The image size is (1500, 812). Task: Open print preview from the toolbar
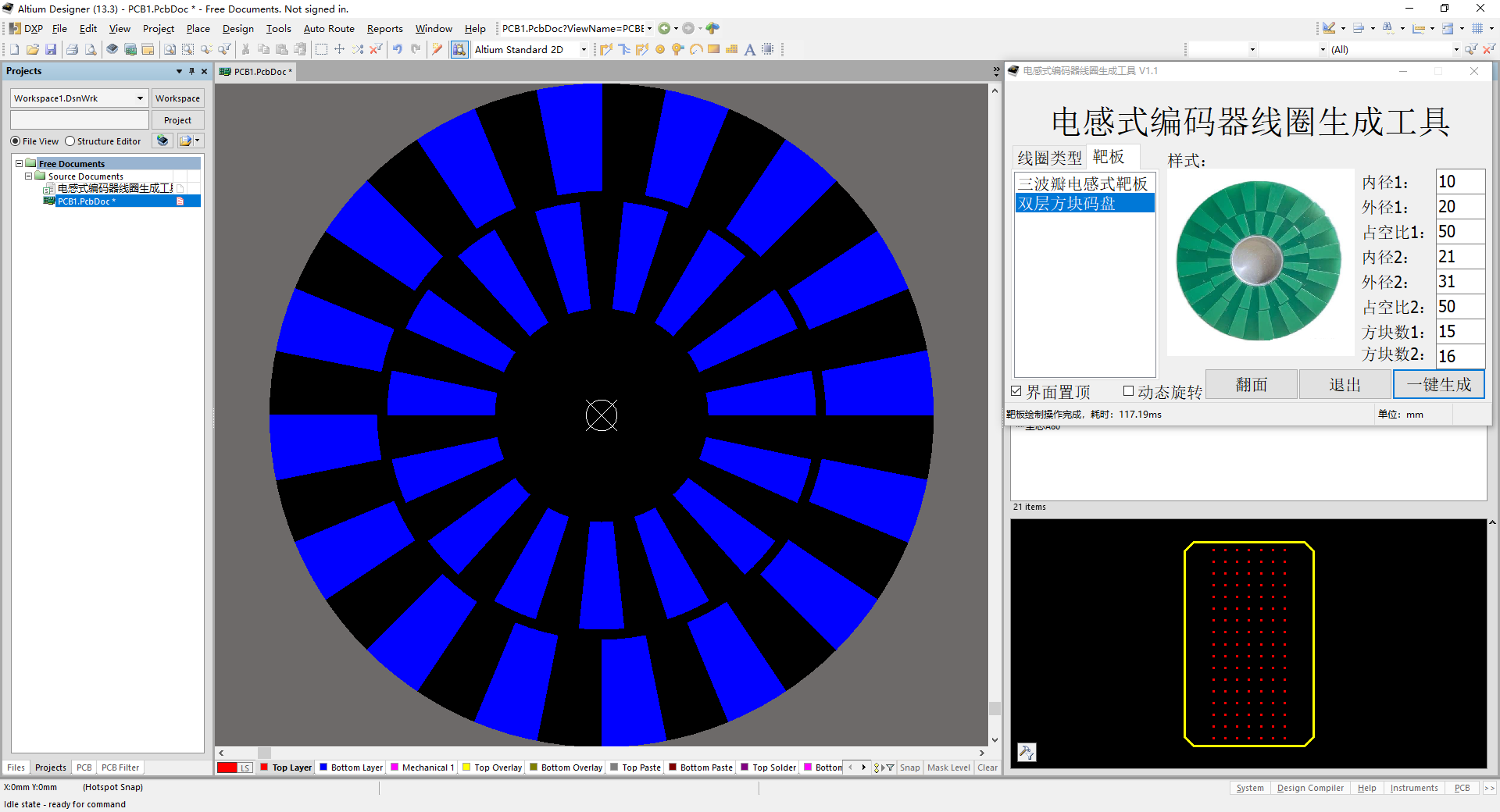coord(91,49)
